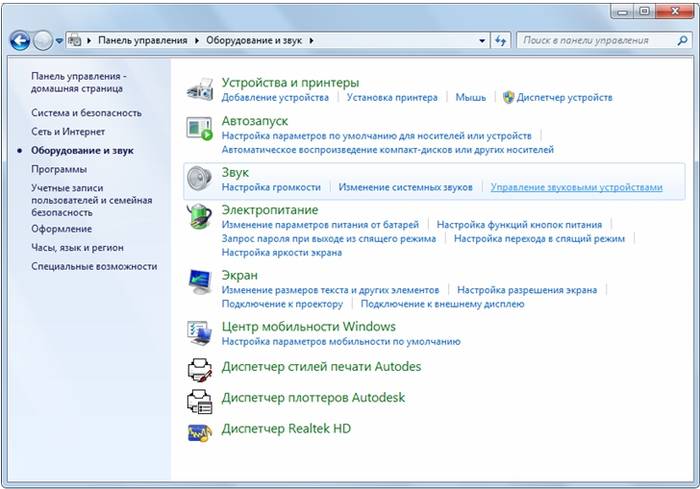Click the Devices and Printers icon
Image resolution: width=700 pixels, height=489 pixels.
(x=201, y=89)
